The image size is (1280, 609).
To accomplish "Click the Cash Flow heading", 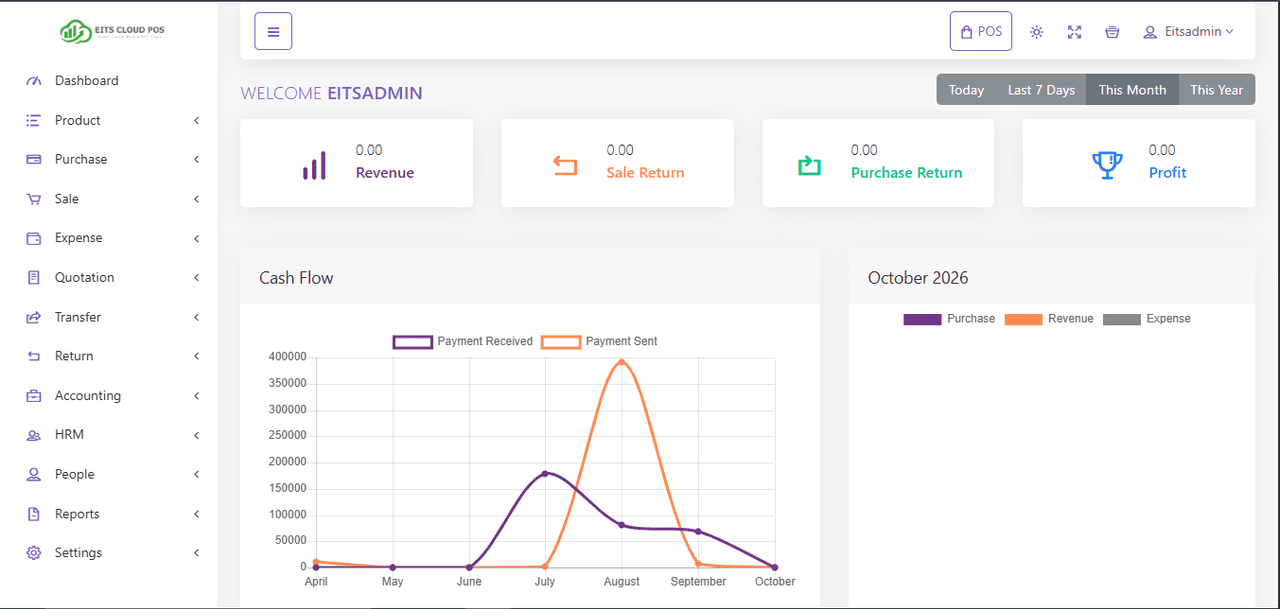I will pos(296,278).
